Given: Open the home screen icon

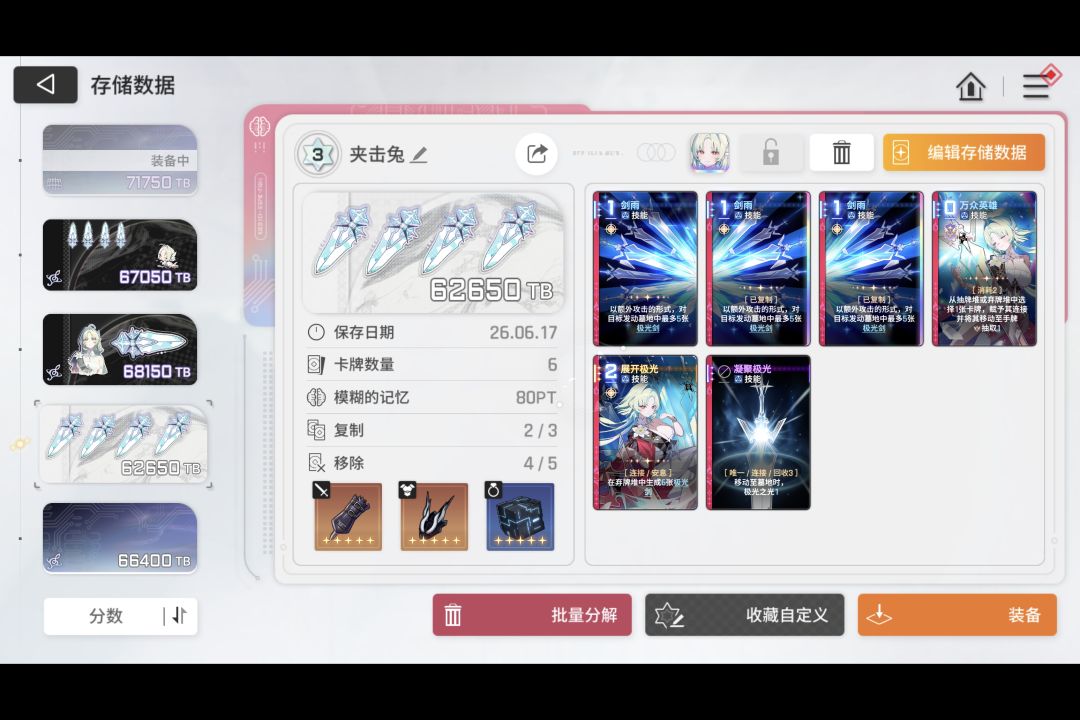Looking at the screenshot, I should pos(970,86).
